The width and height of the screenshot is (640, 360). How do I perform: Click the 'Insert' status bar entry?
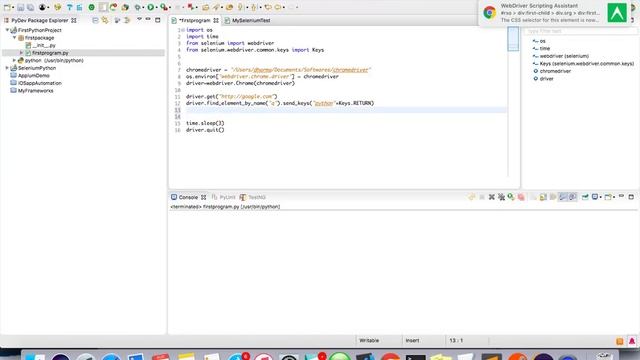pos(412,340)
